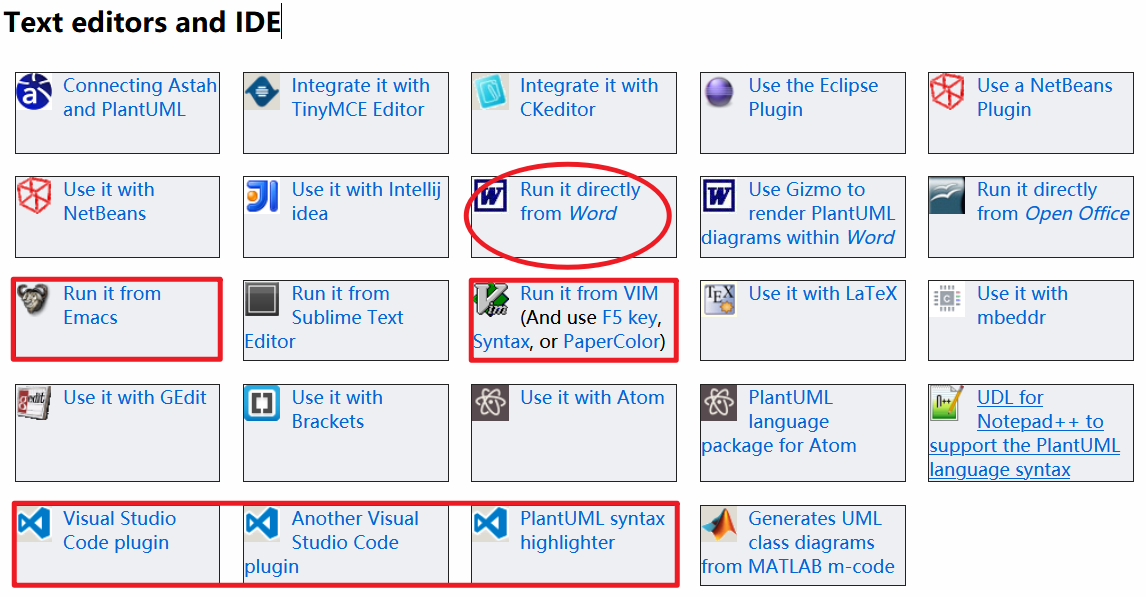Click the VIM icon
The height and width of the screenshot is (597, 1146).
tap(490, 300)
